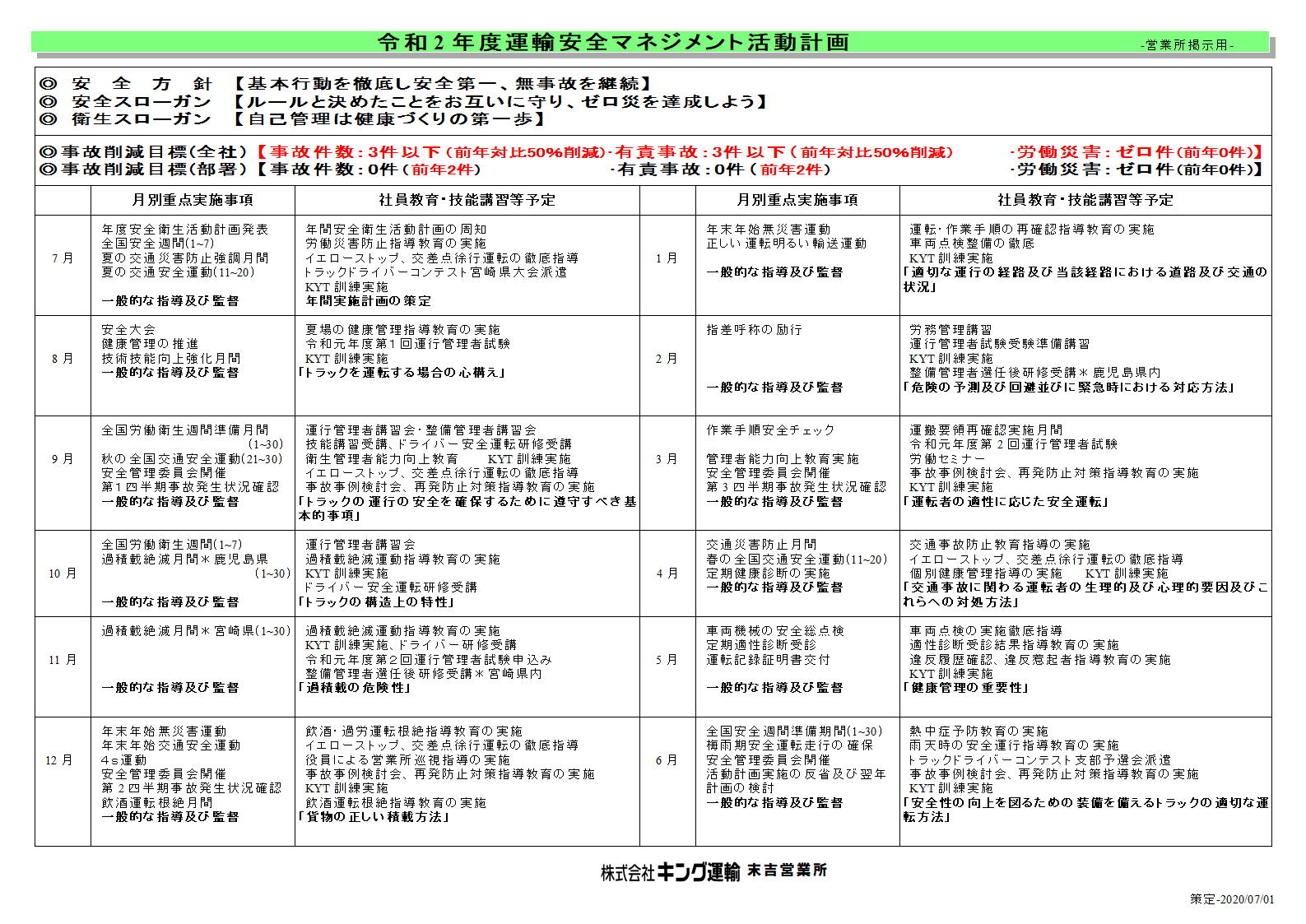Click the right 社員教育・技能講習等予定 column header
Screen dimensions: 1306x924
(1085, 200)
